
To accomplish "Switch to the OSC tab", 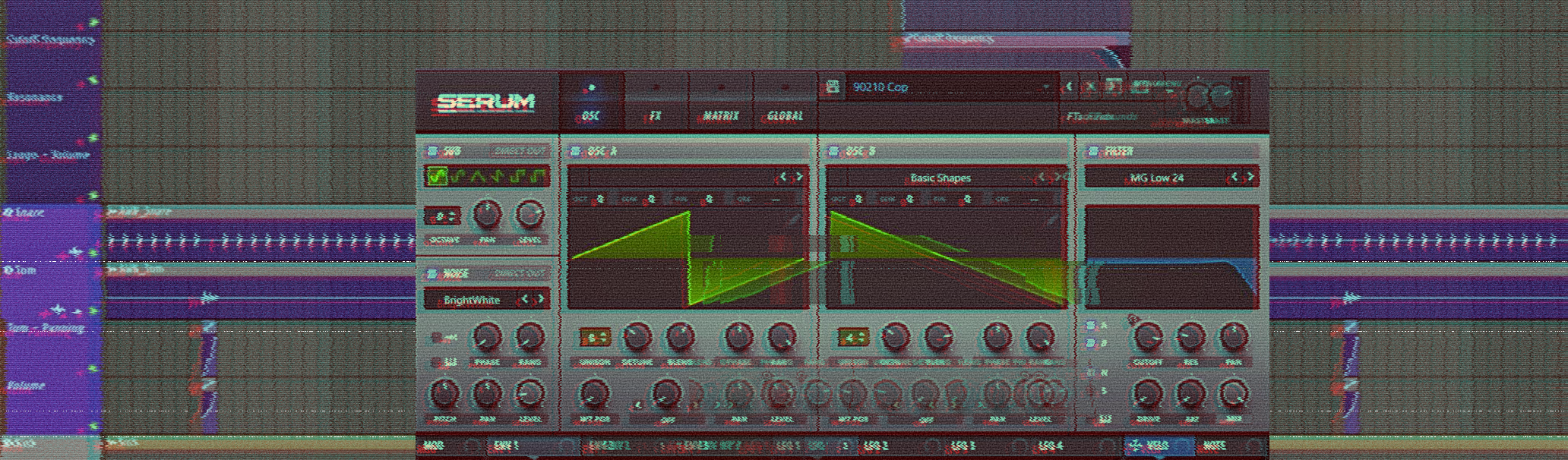I will pos(591,102).
